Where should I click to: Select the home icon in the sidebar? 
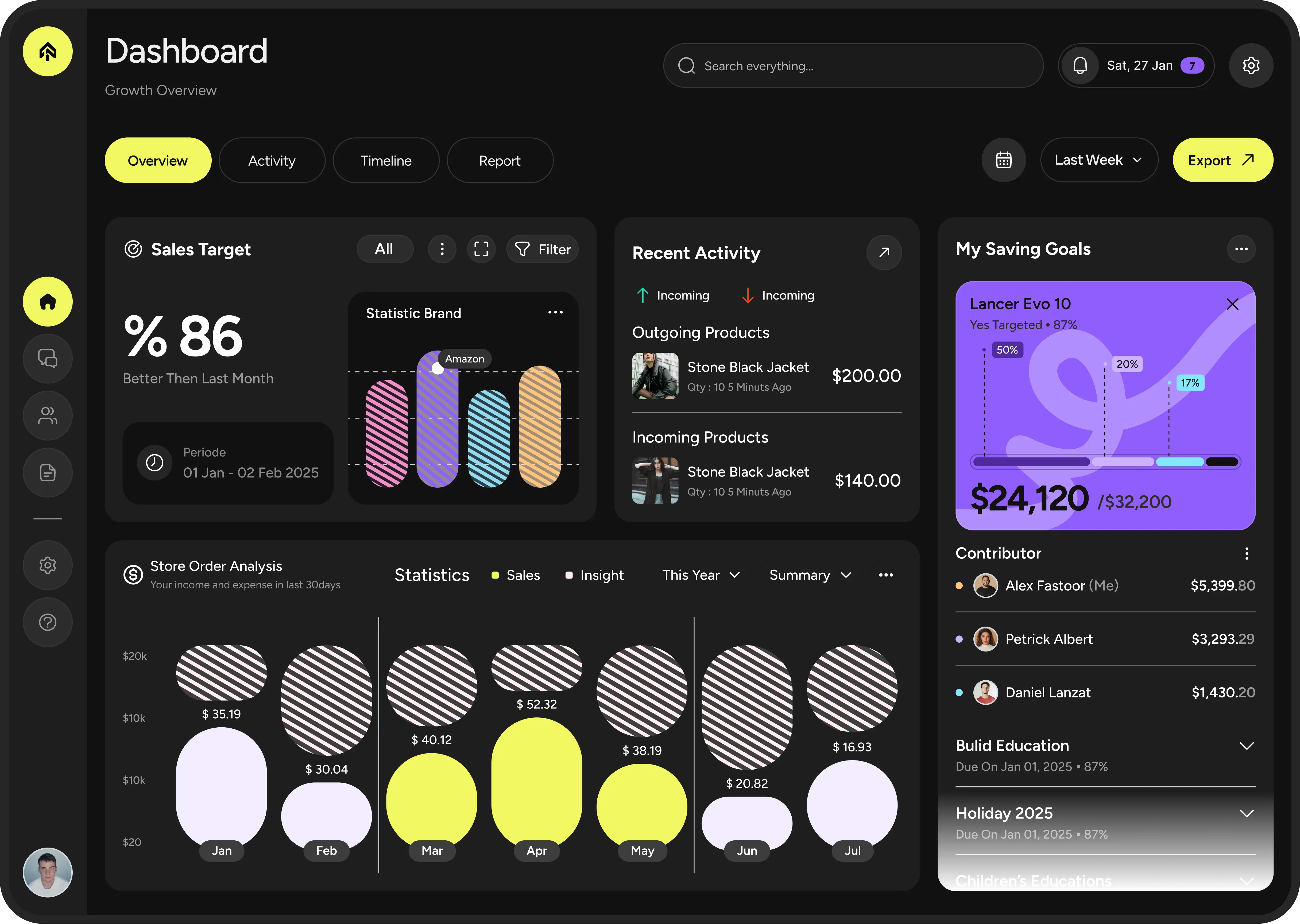click(x=47, y=302)
